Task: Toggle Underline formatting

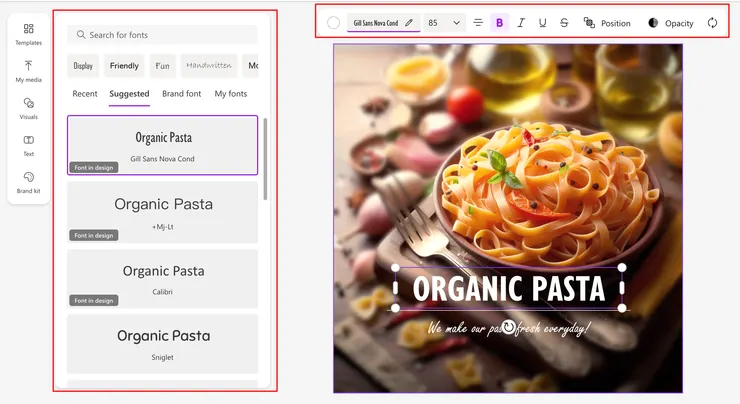Action: point(543,23)
